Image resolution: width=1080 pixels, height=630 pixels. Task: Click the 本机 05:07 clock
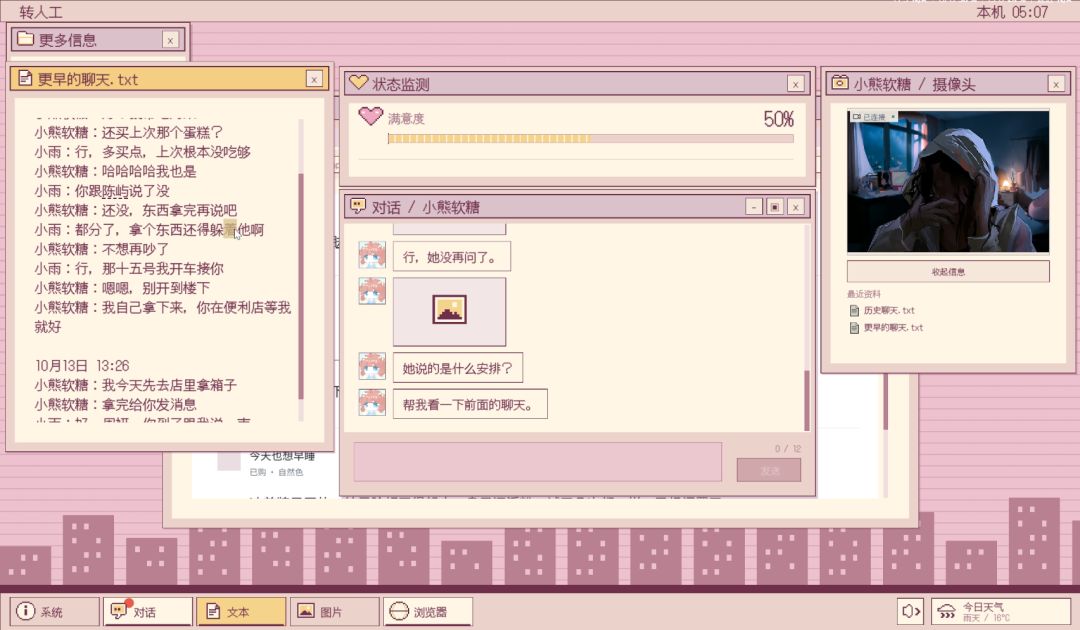pos(1012,12)
